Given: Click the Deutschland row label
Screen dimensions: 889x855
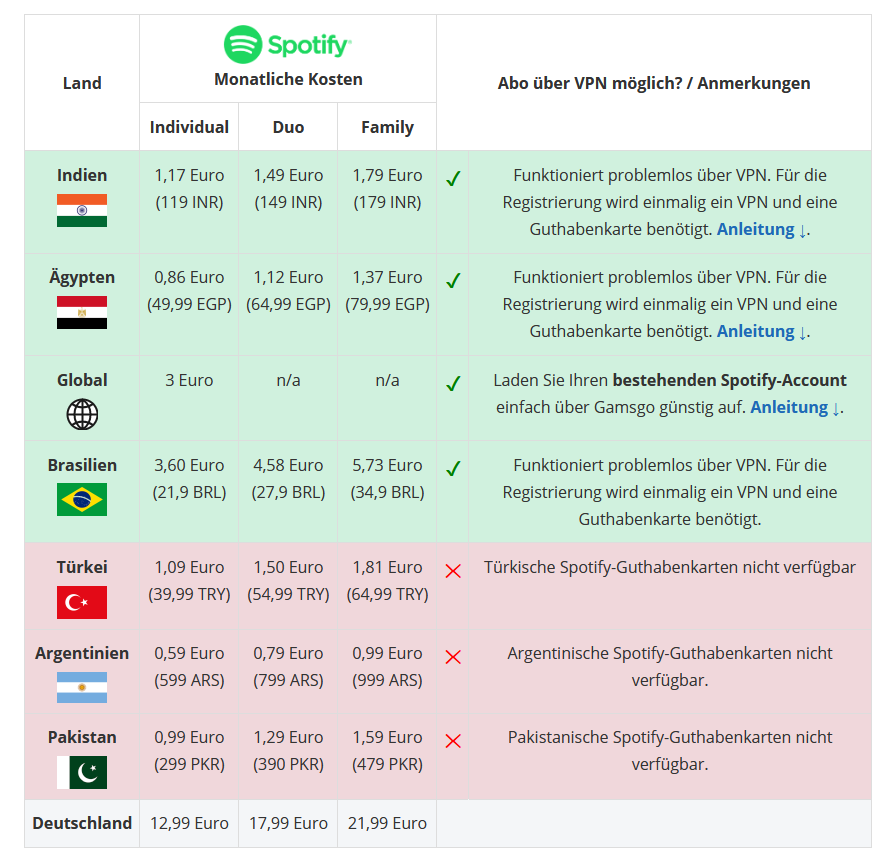Looking at the screenshot, I should point(82,823).
